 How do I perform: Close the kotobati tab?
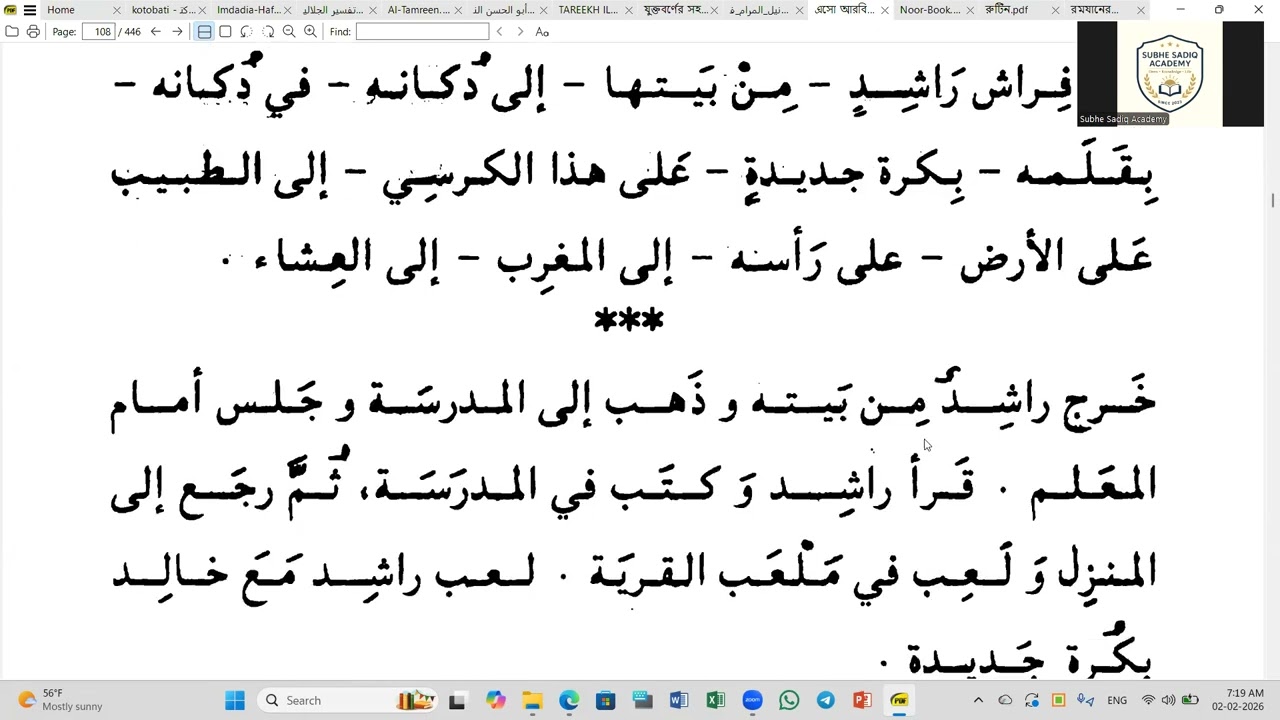[202, 10]
